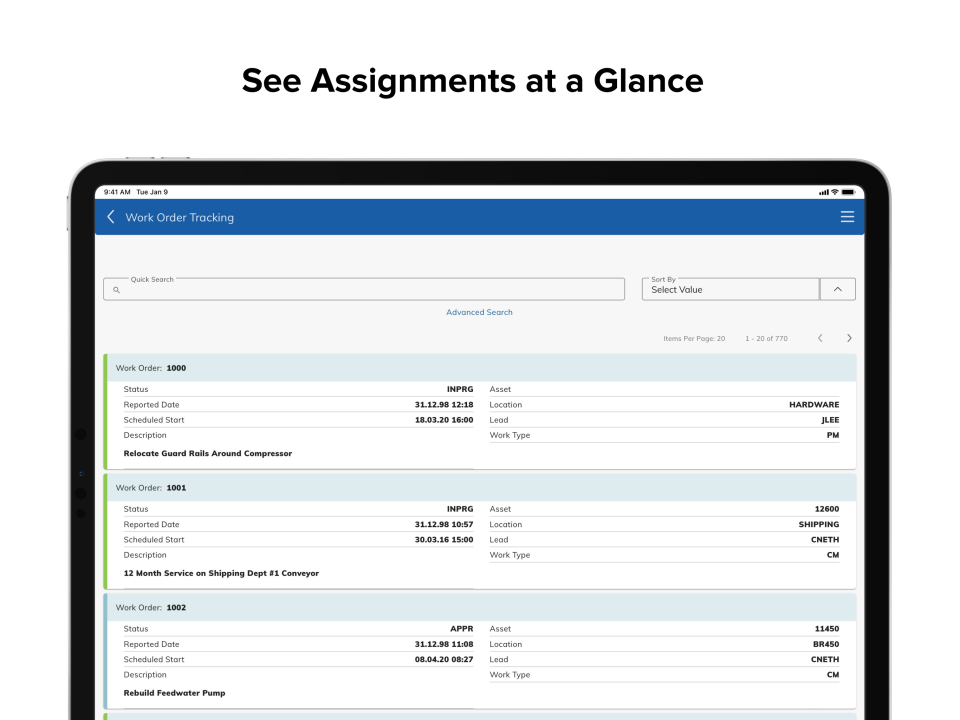Open the Advanced Search link
960x720 pixels.
pos(479,312)
